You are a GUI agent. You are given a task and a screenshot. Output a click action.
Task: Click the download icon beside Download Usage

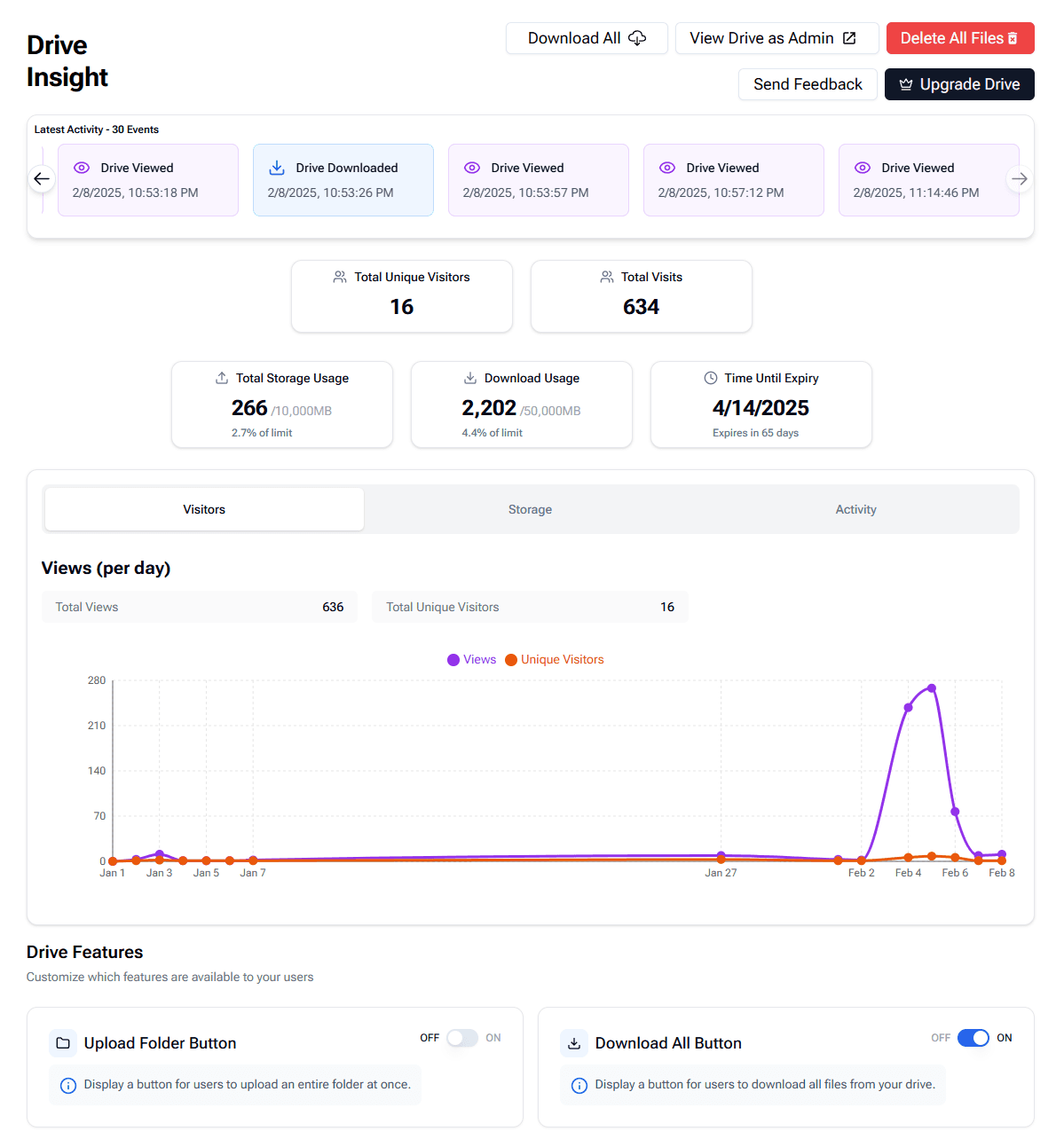(x=470, y=378)
